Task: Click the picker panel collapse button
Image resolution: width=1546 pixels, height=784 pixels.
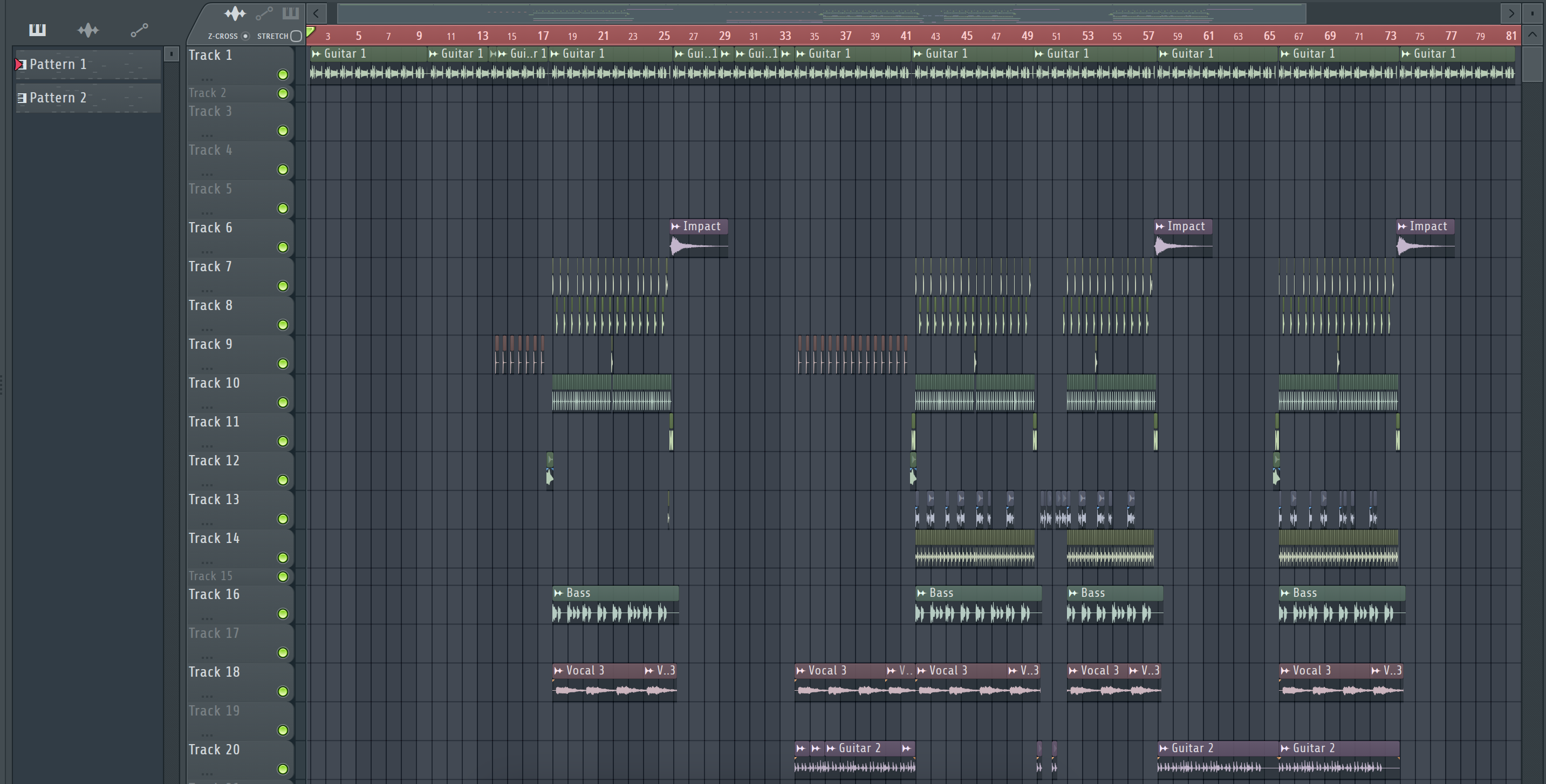Action: [171, 54]
